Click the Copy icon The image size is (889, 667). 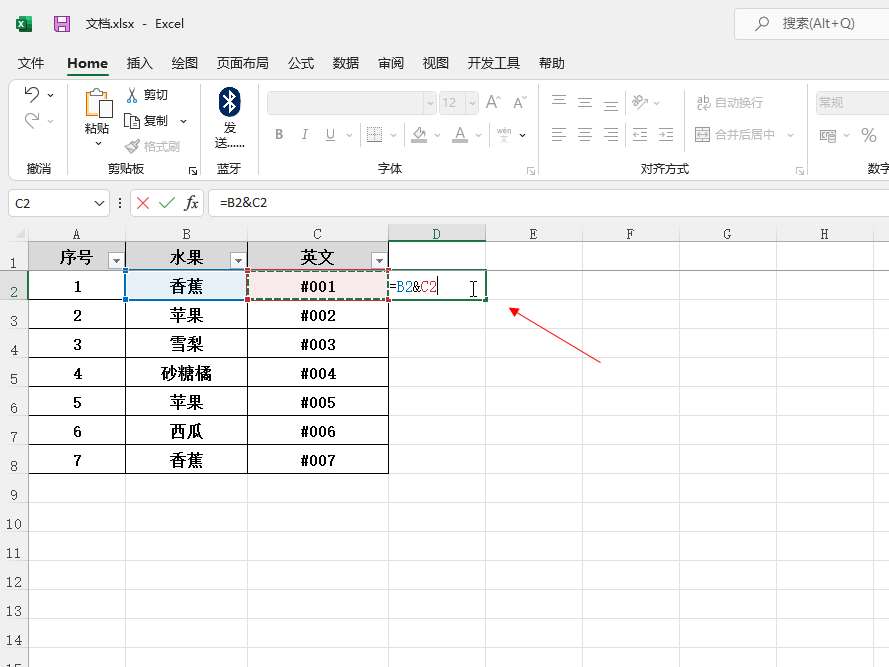click(132, 121)
